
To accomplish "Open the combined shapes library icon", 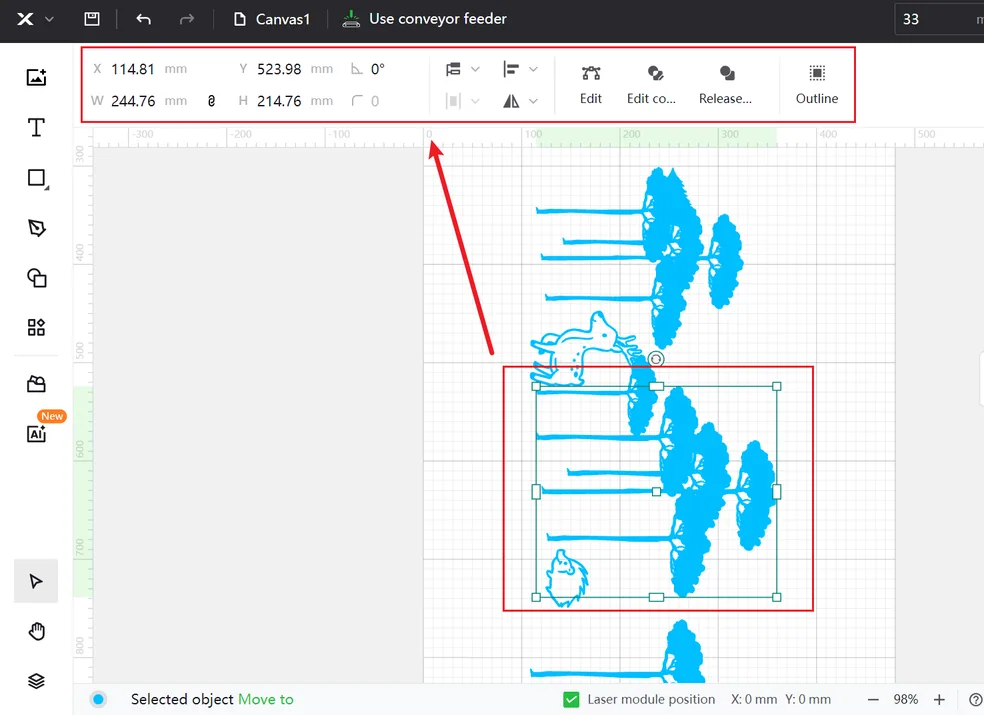I will 36,277.
